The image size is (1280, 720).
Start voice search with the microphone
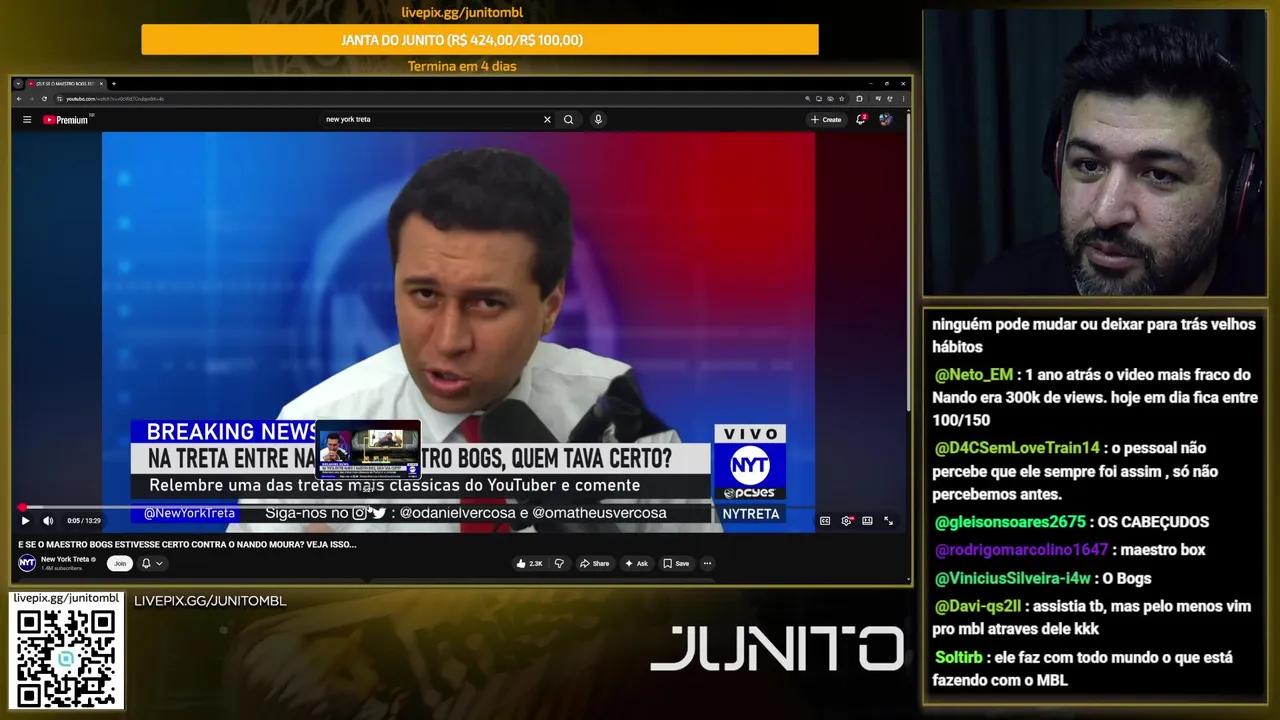(x=598, y=119)
